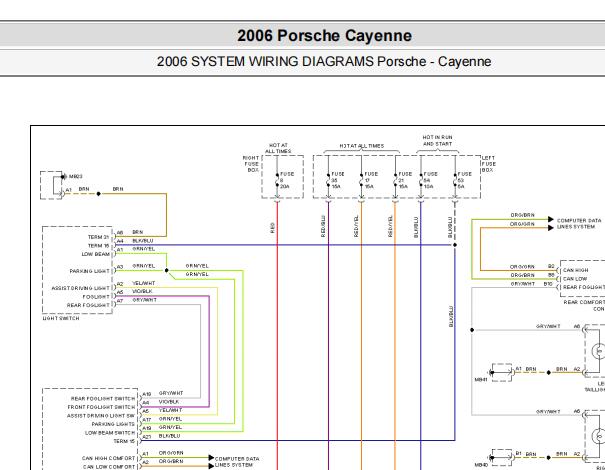The image size is (605, 470).
Task: Click the 'CAN HIGH COMFORT' pin label
Action: coord(108,458)
